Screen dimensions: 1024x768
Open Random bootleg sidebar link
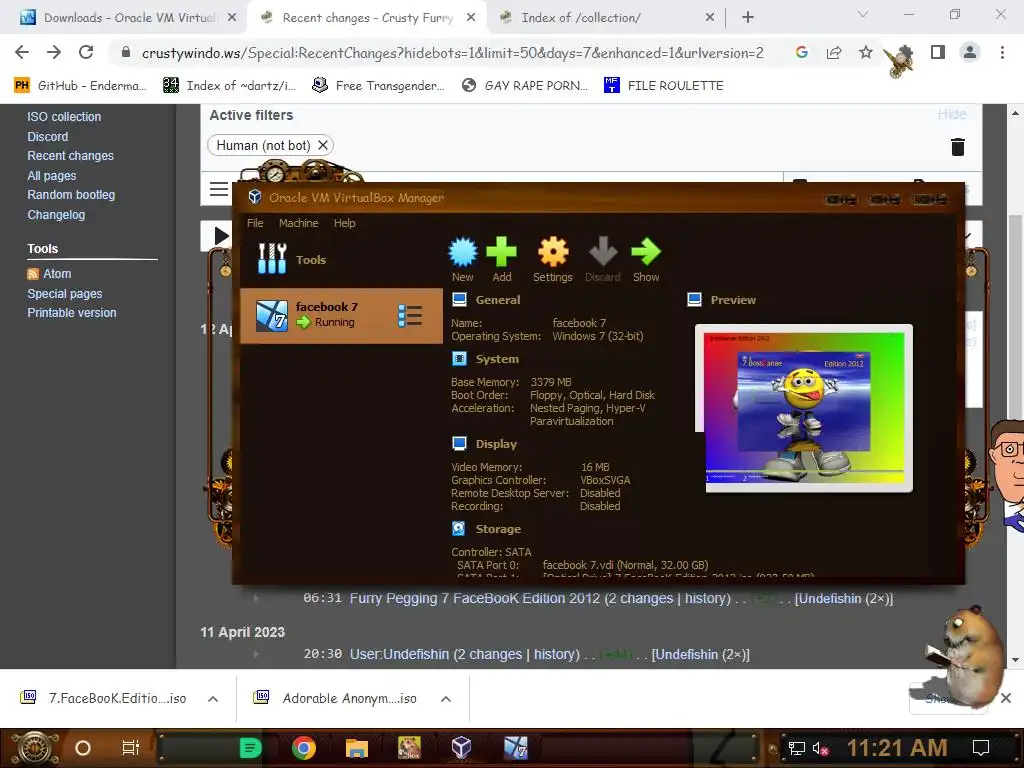(x=71, y=195)
